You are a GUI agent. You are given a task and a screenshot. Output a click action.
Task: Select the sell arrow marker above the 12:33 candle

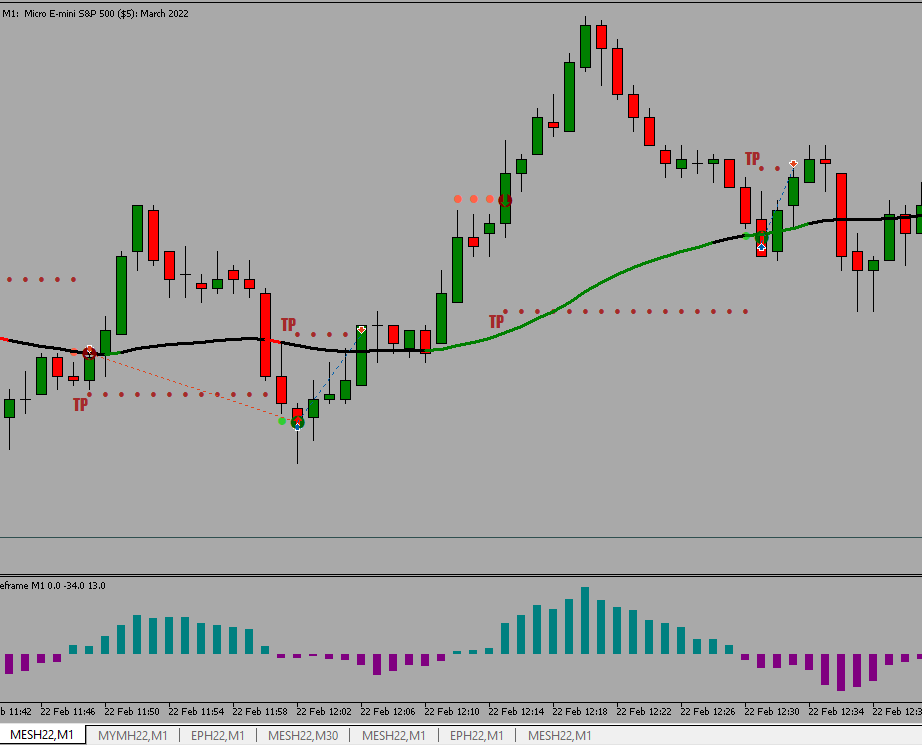click(793, 163)
